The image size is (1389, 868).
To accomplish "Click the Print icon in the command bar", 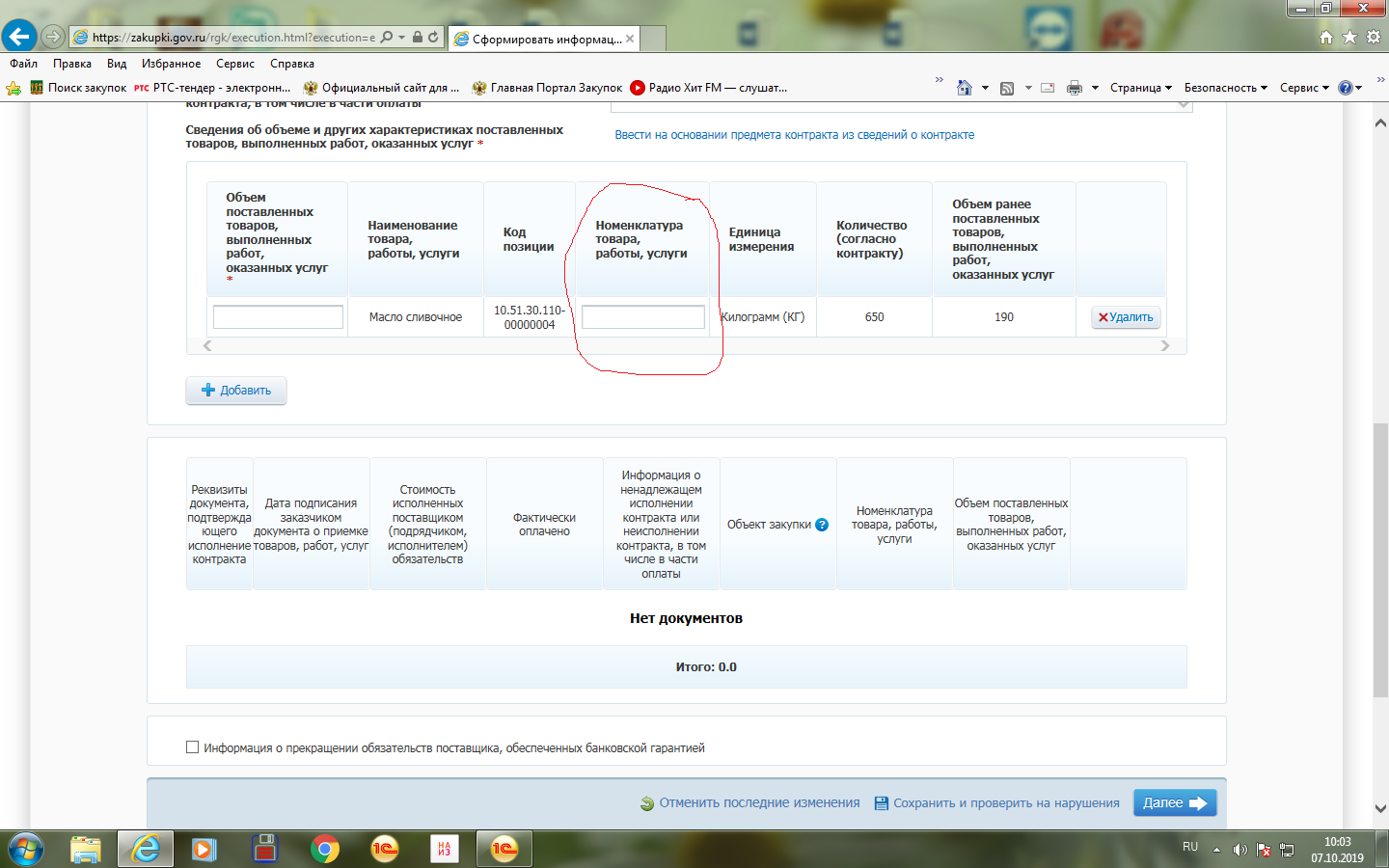I will pyautogui.click(x=1075, y=88).
